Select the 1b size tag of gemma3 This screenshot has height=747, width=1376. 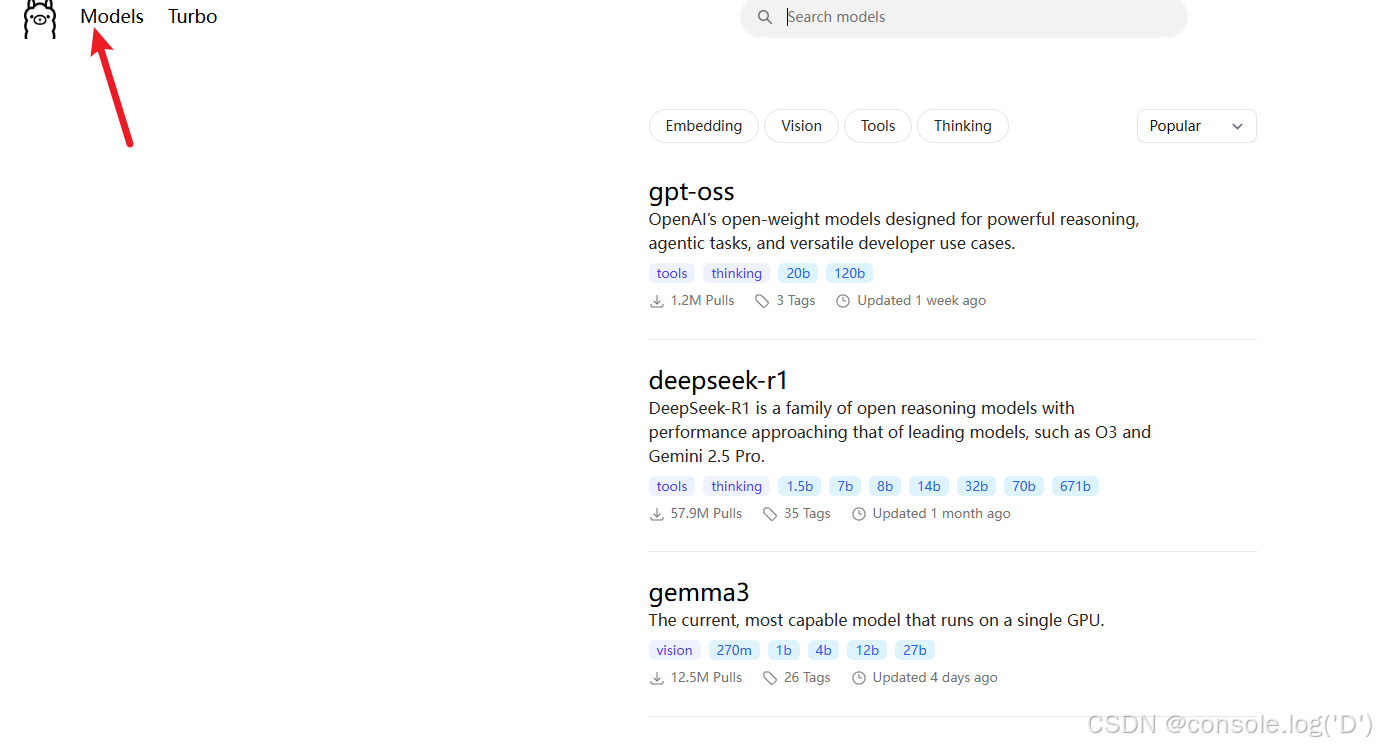click(x=784, y=650)
